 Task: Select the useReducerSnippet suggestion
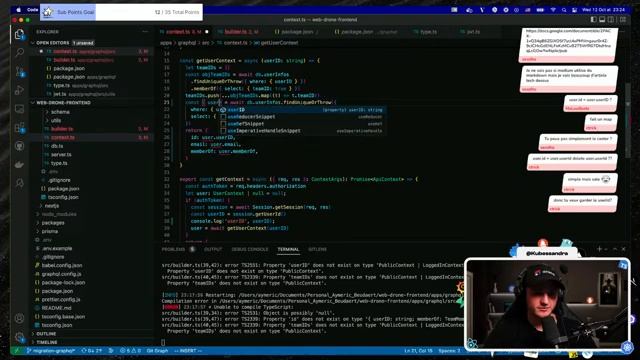tap(302, 117)
